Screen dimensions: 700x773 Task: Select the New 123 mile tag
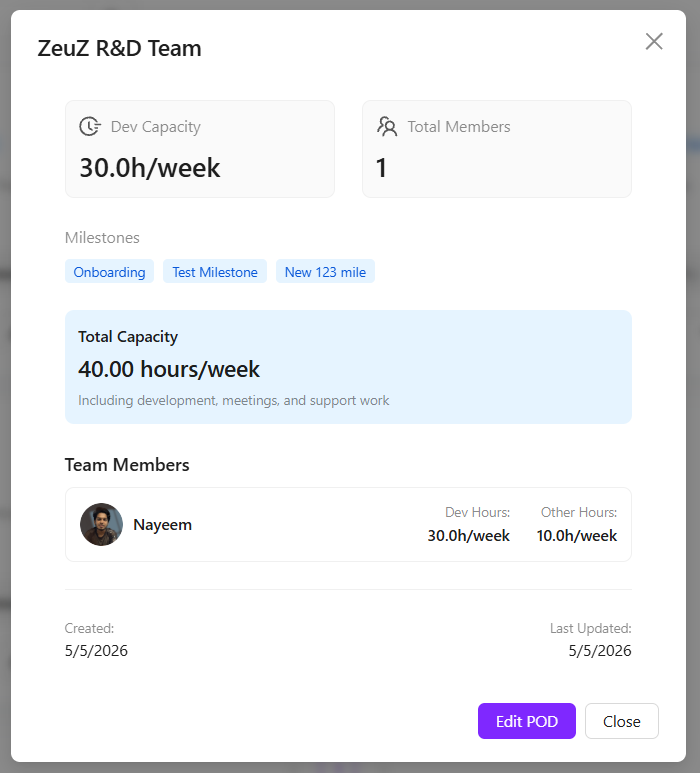(x=325, y=272)
